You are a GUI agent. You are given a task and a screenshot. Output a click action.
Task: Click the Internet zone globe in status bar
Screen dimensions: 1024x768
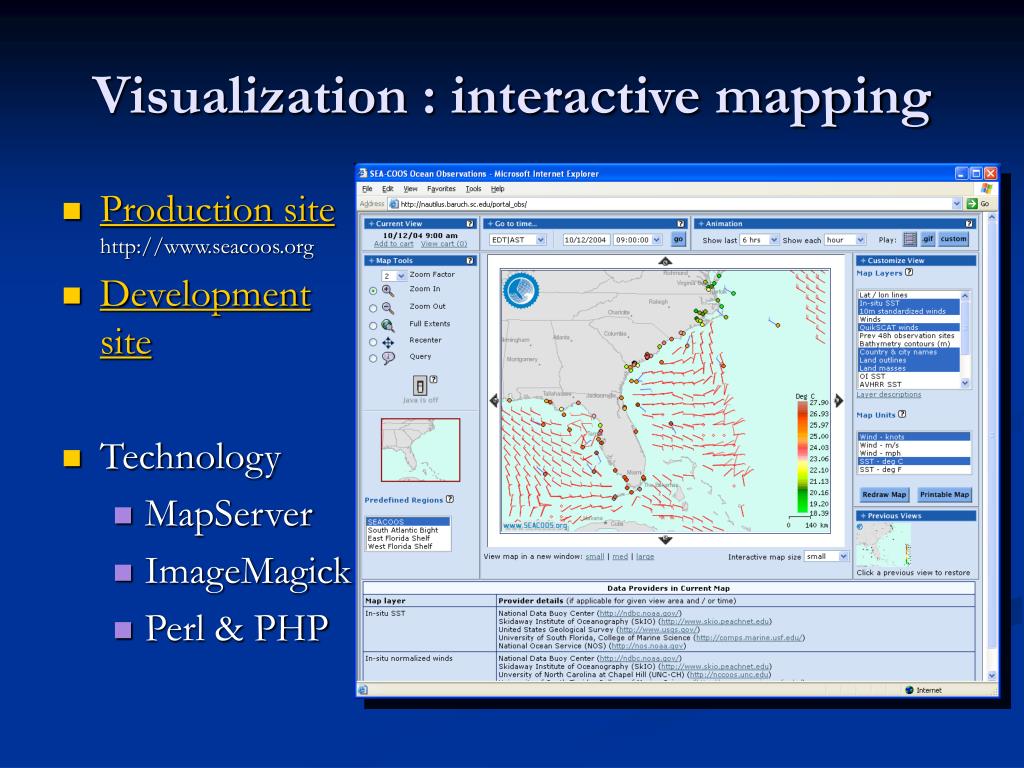(909, 690)
